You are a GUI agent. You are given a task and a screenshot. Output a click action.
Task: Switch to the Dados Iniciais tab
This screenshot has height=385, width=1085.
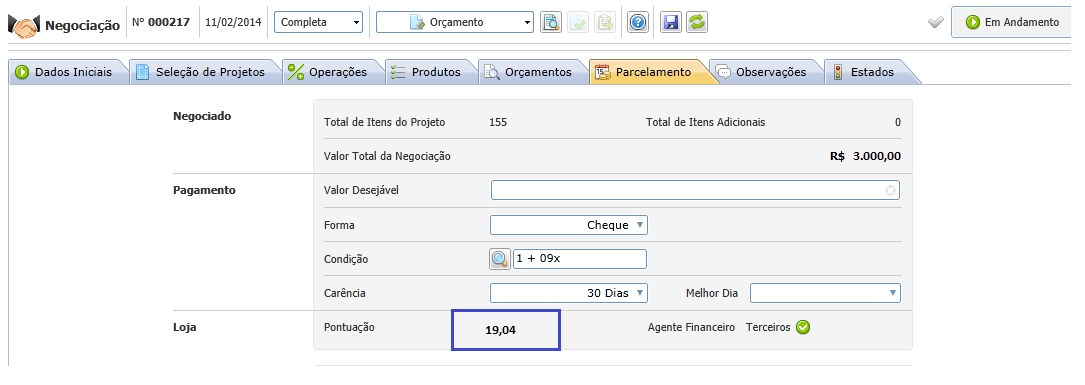click(69, 72)
